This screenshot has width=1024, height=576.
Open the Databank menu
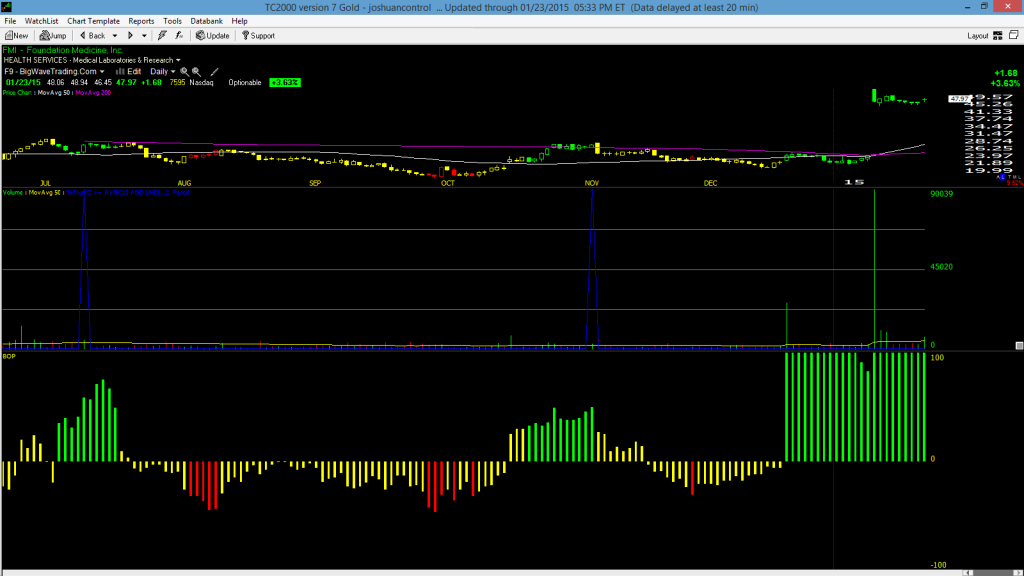(x=206, y=21)
